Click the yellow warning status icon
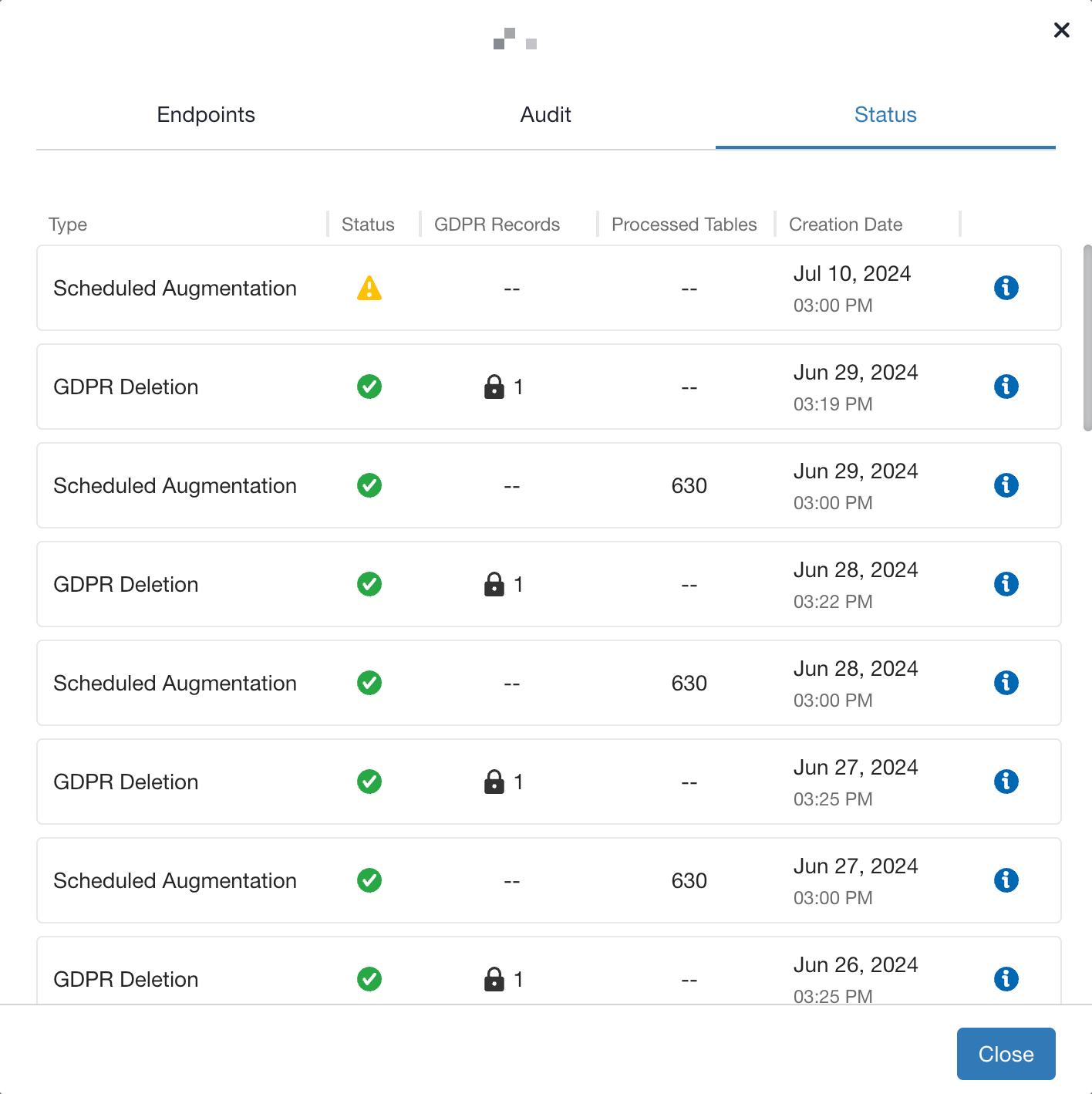 click(369, 288)
